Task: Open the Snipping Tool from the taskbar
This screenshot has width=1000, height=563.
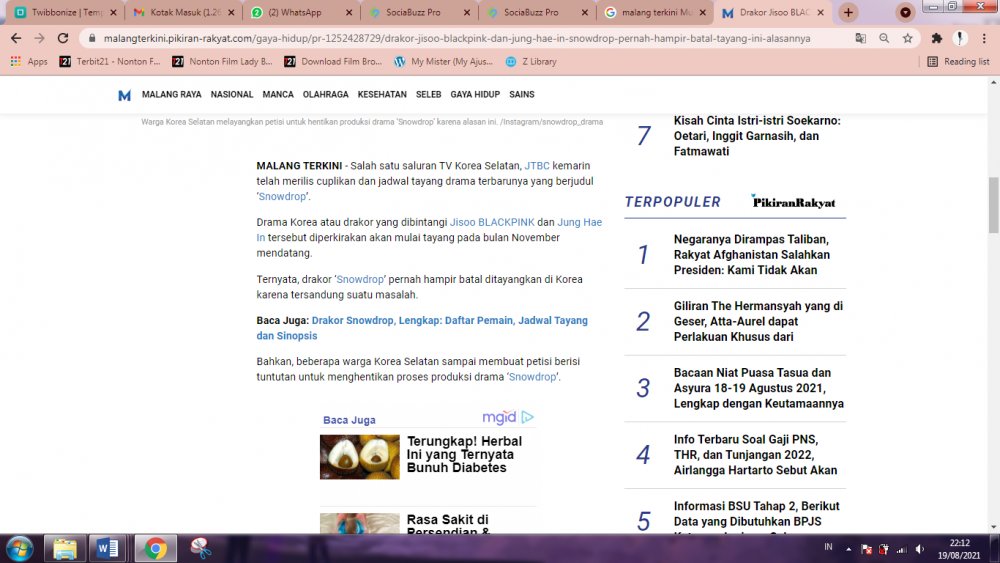Action: tap(200, 549)
